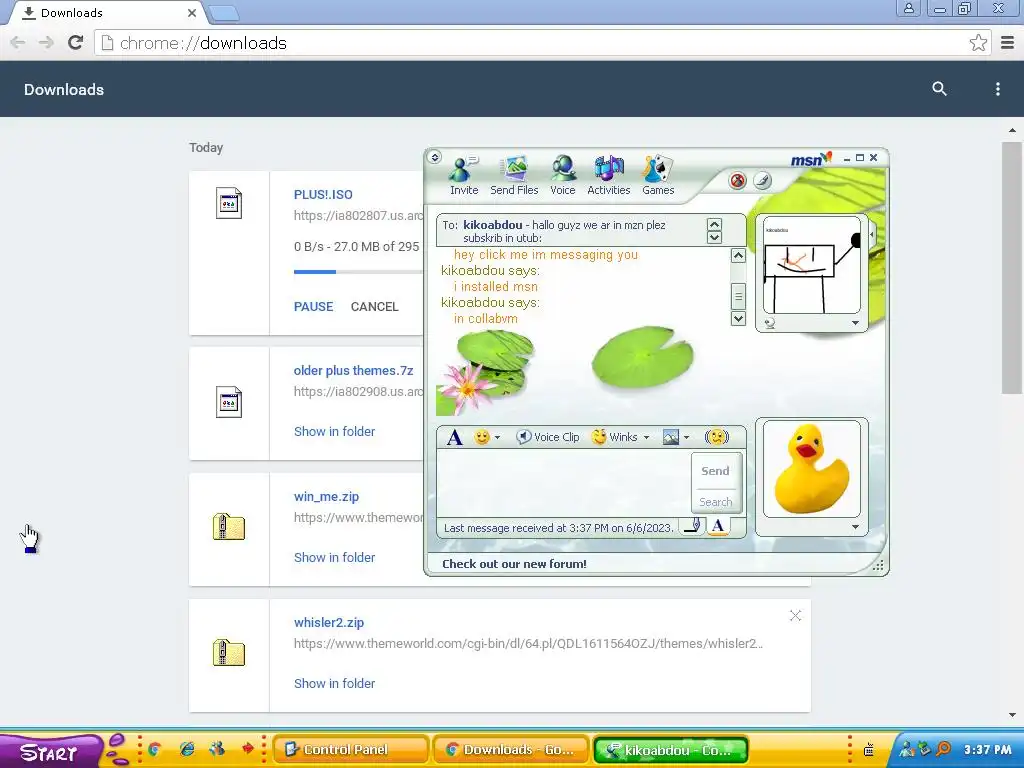Click chat history scrollbar up arrow
The width and height of the screenshot is (1024, 768).
coord(738,255)
